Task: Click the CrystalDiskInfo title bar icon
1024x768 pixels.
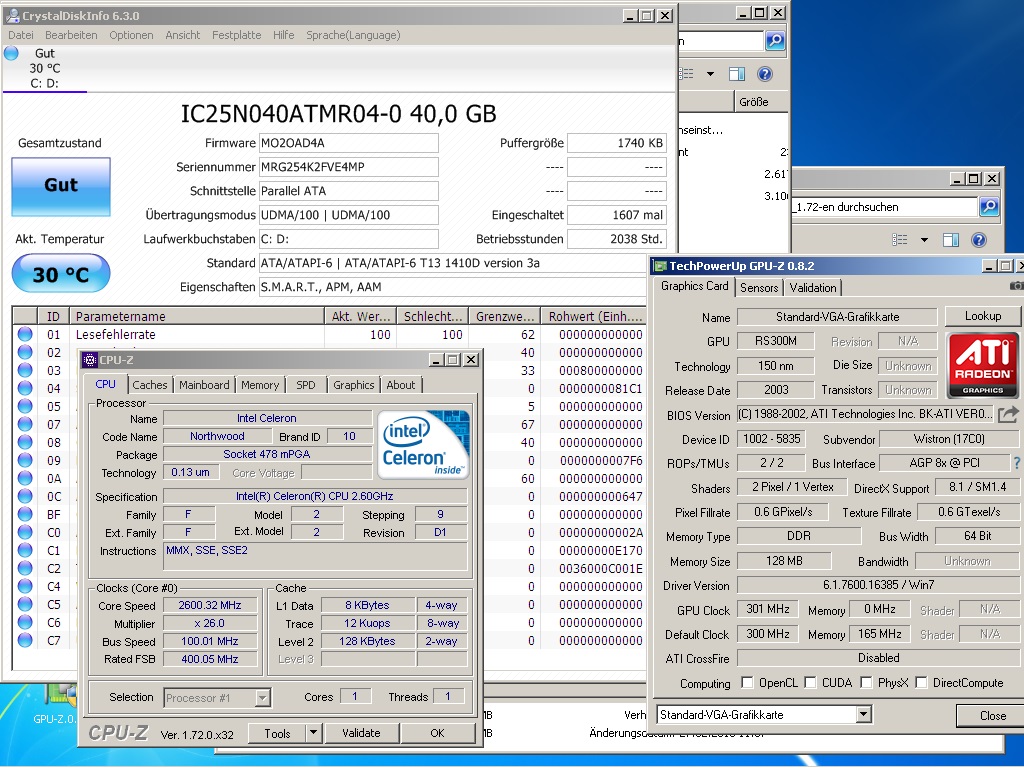Action: (12, 16)
